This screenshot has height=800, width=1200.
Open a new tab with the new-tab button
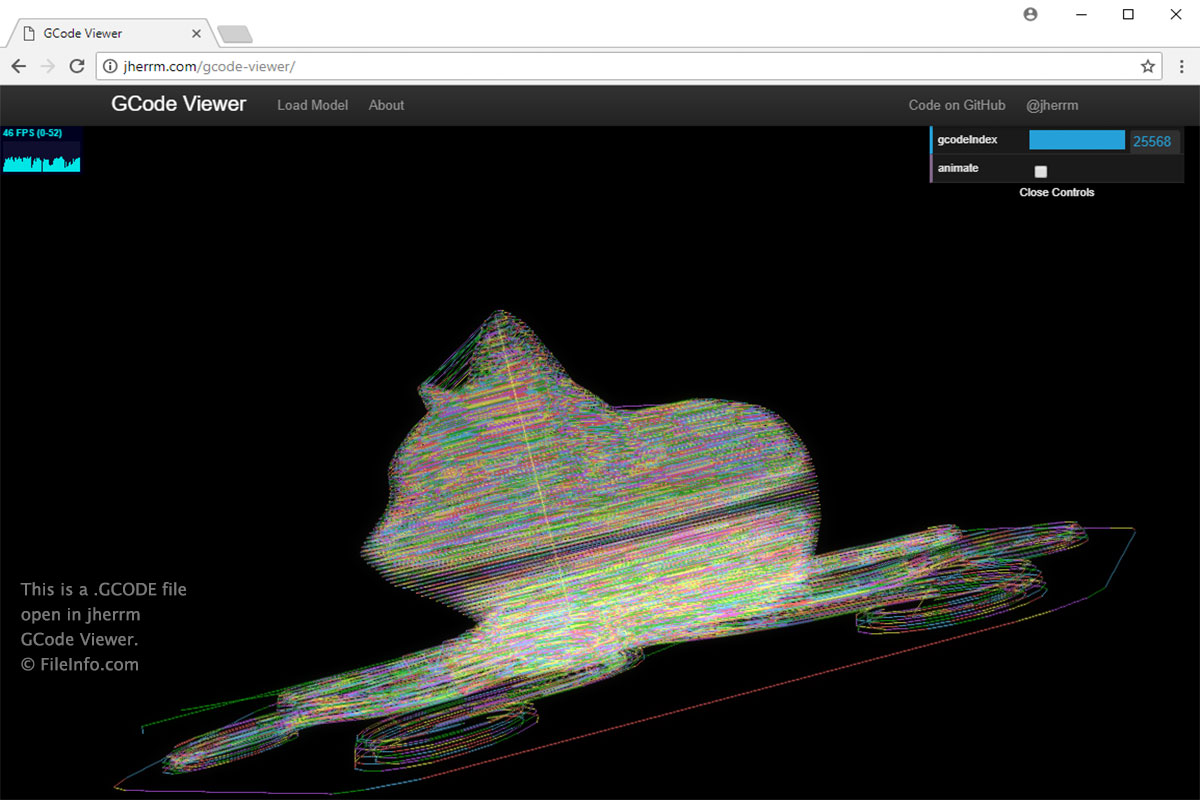[235, 34]
